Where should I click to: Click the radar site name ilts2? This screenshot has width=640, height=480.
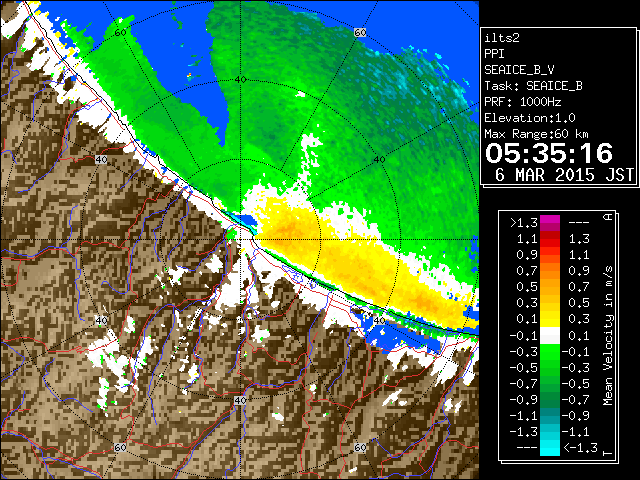pos(502,38)
